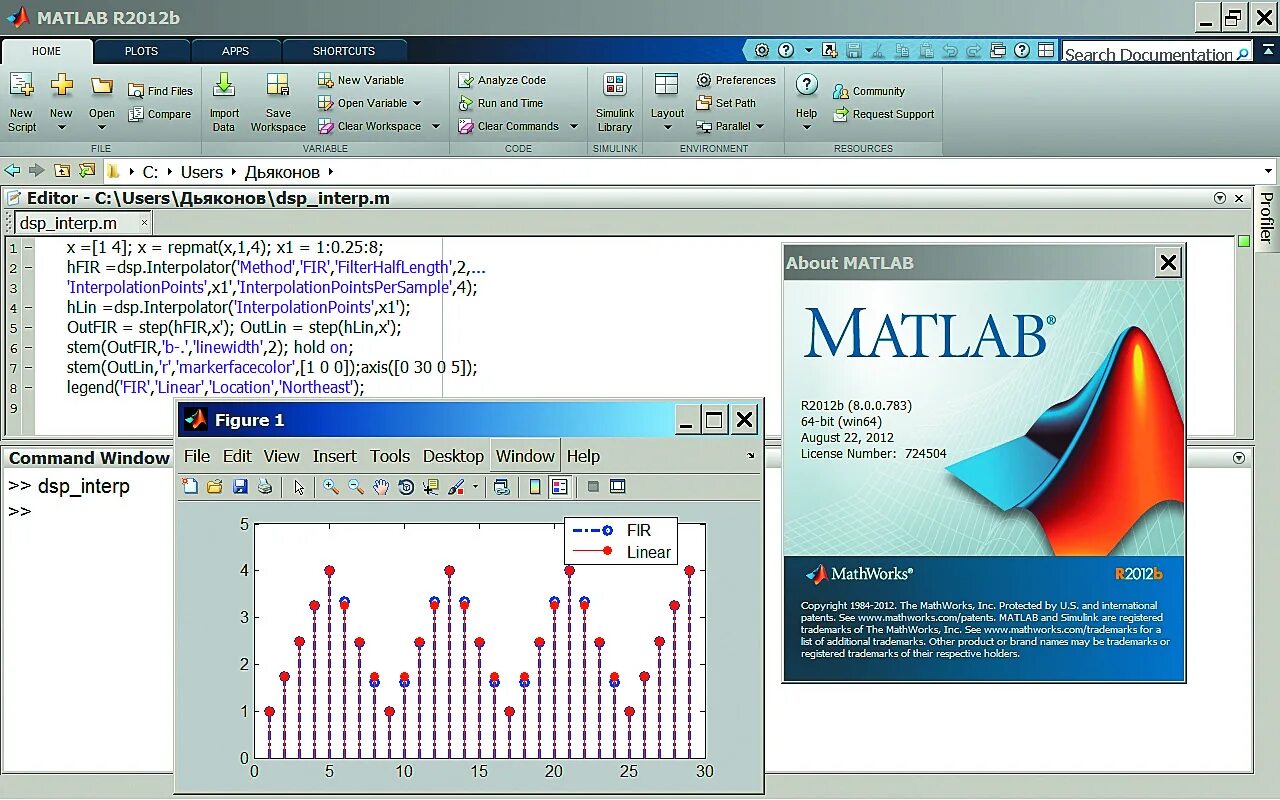Toggle Insert Colorbar in Figure 1 toolbar
This screenshot has width=1280, height=800.
(535, 487)
